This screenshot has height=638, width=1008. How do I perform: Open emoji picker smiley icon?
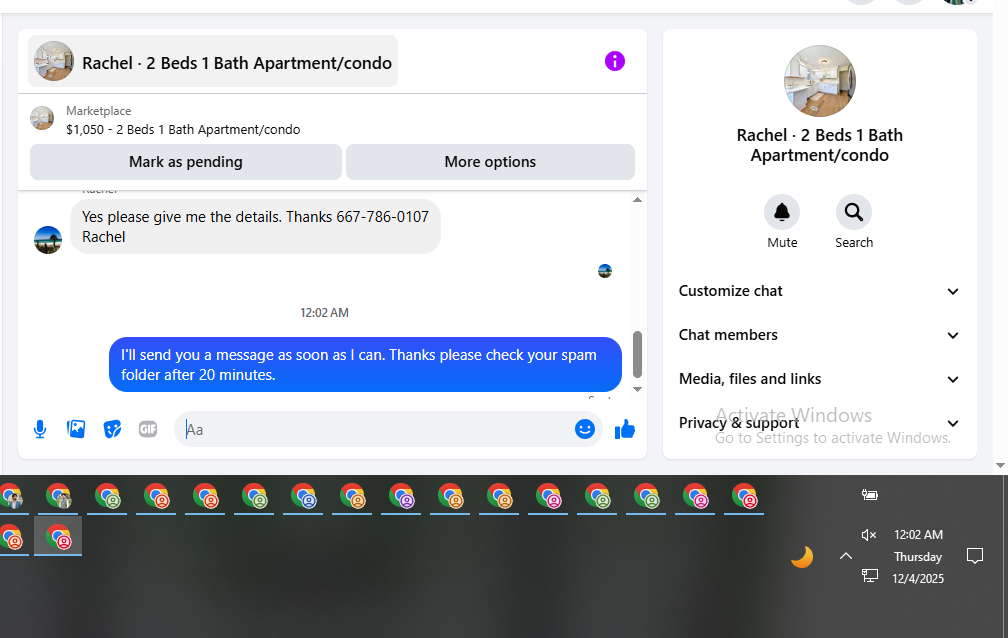(584, 429)
